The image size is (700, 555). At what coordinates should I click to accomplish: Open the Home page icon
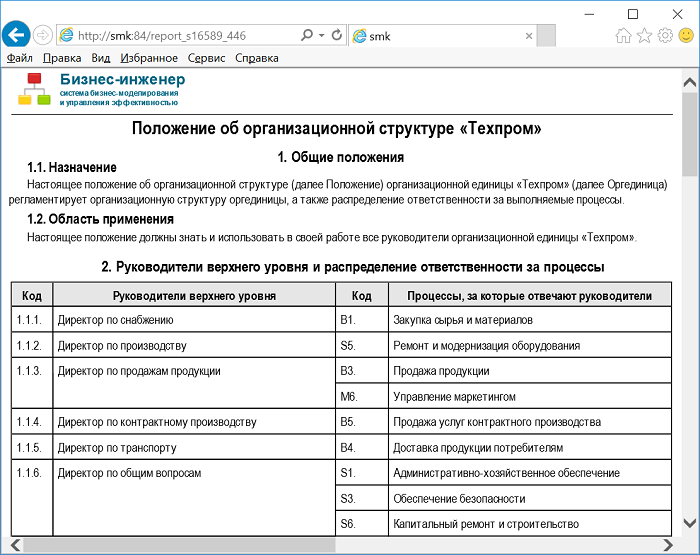[x=623, y=35]
